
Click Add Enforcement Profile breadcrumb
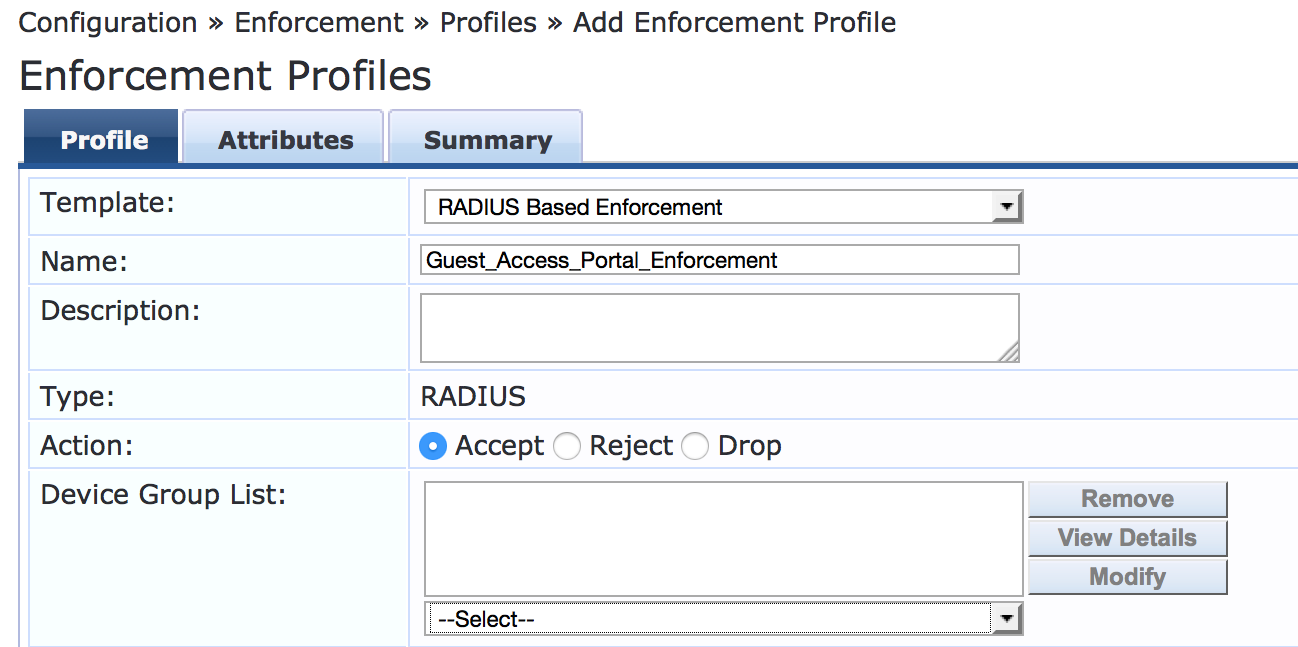(734, 22)
